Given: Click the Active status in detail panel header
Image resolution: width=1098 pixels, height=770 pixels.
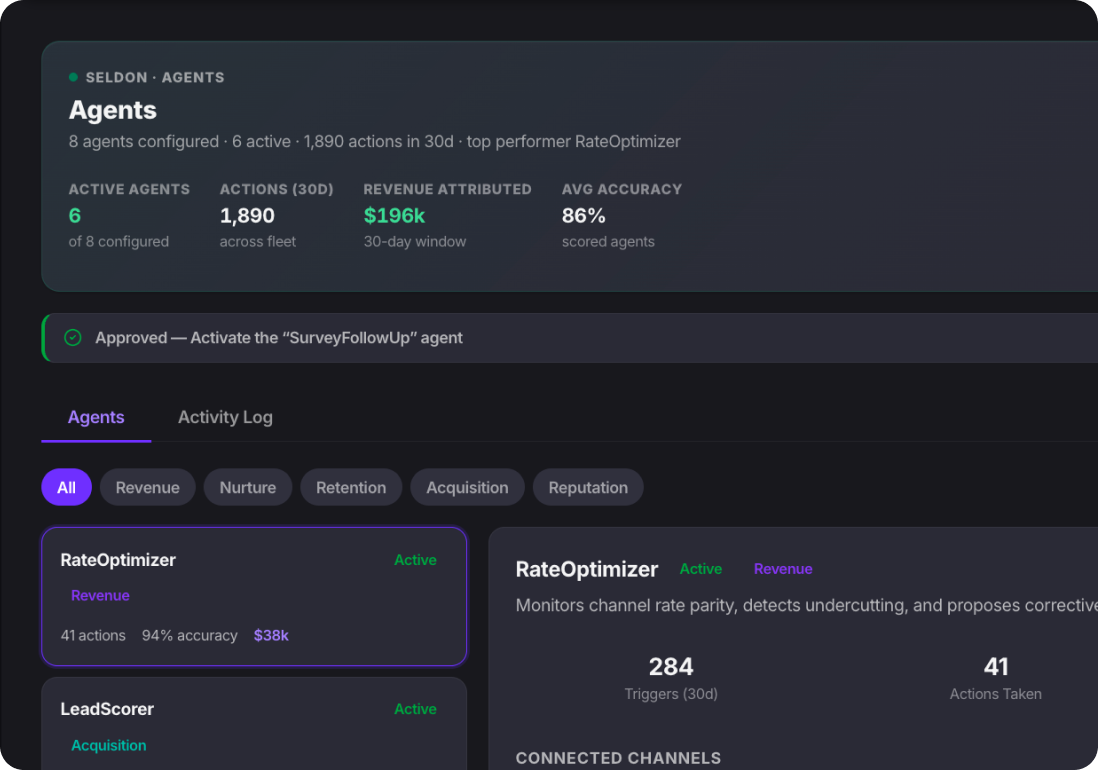Looking at the screenshot, I should [701, 569].
